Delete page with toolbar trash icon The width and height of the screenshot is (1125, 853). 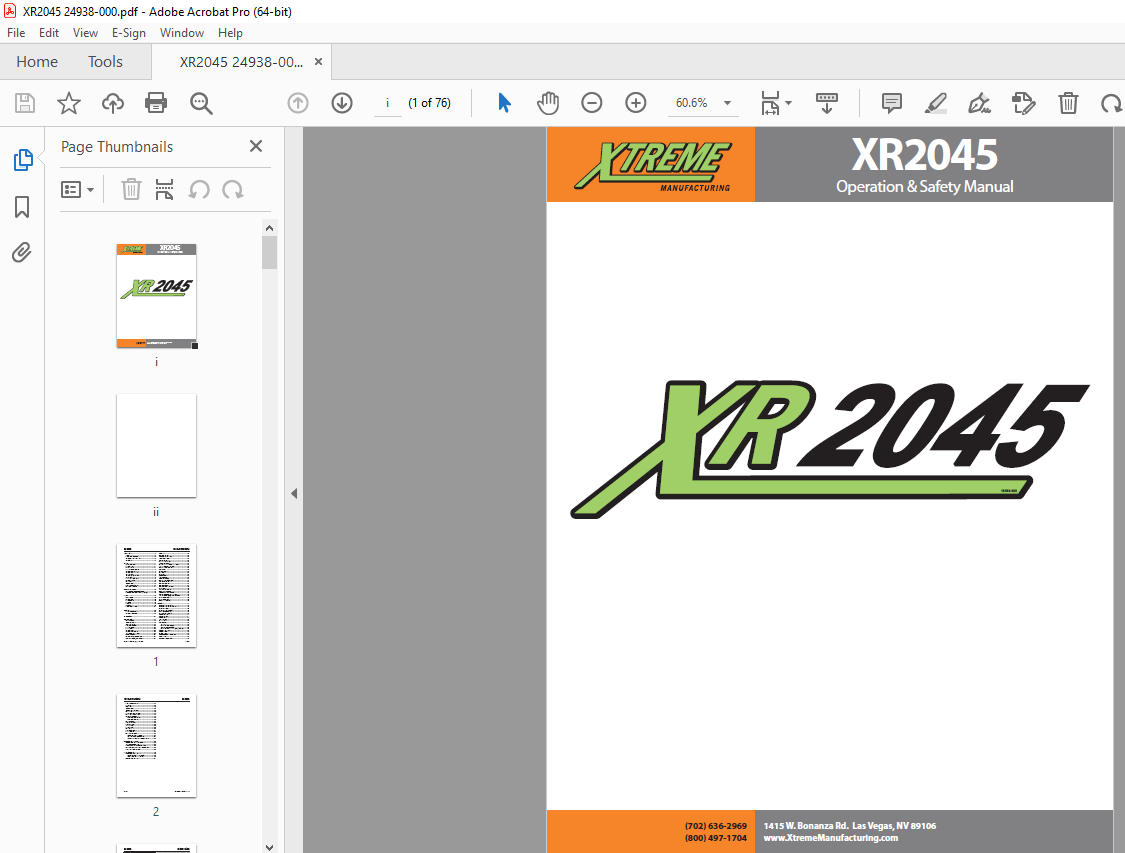click(1068, 103)
